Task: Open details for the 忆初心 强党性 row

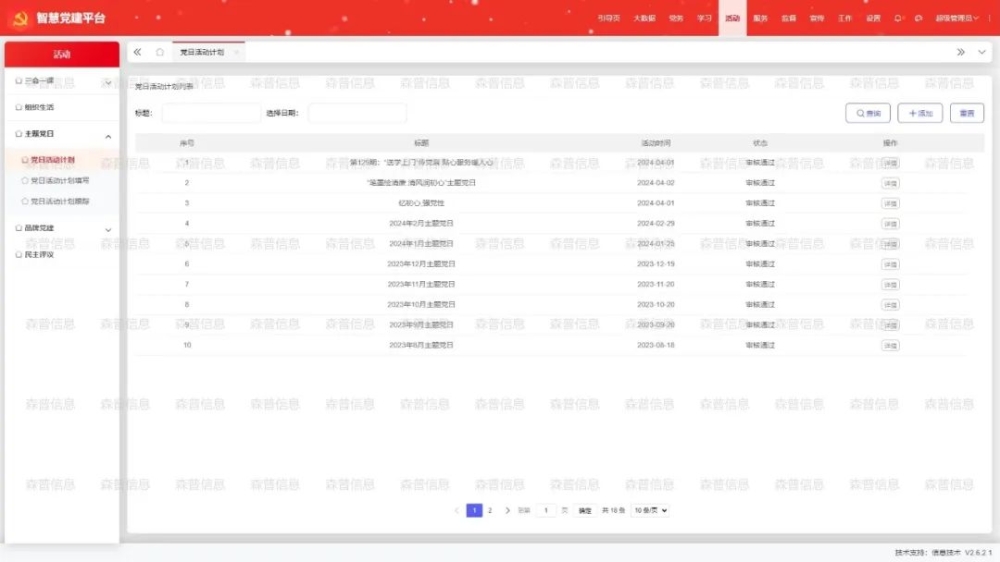Action: [x=890, y=203]
